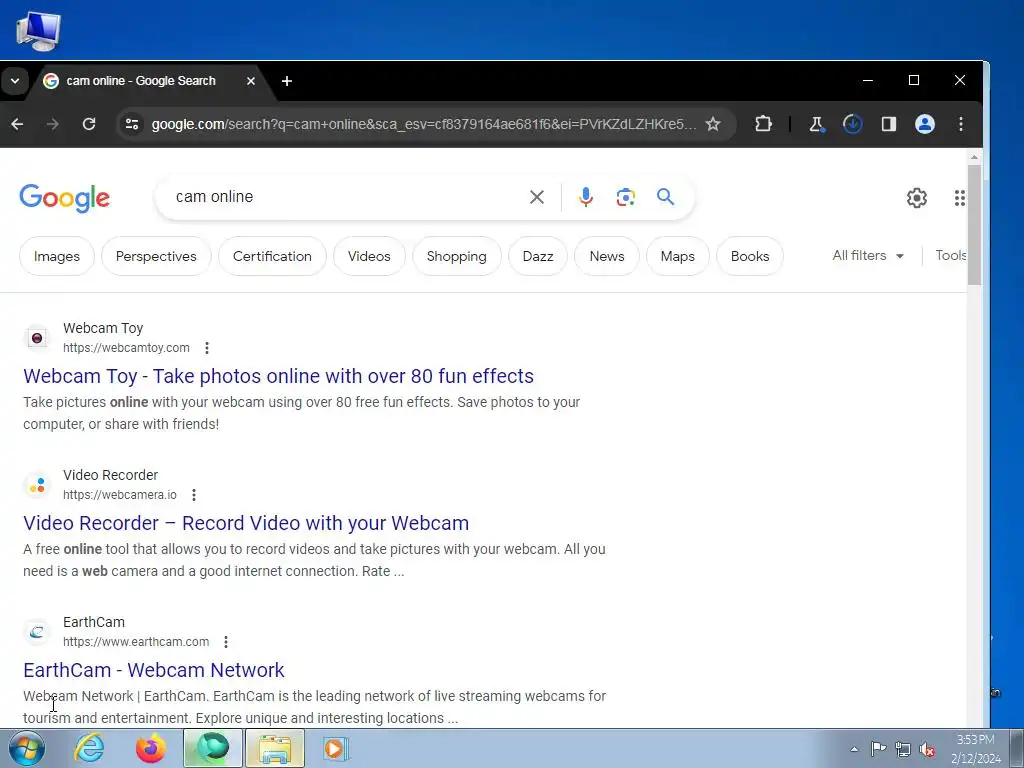Open Chrome Labs flask icon
Screen dimensions: 1024x768
816,124
